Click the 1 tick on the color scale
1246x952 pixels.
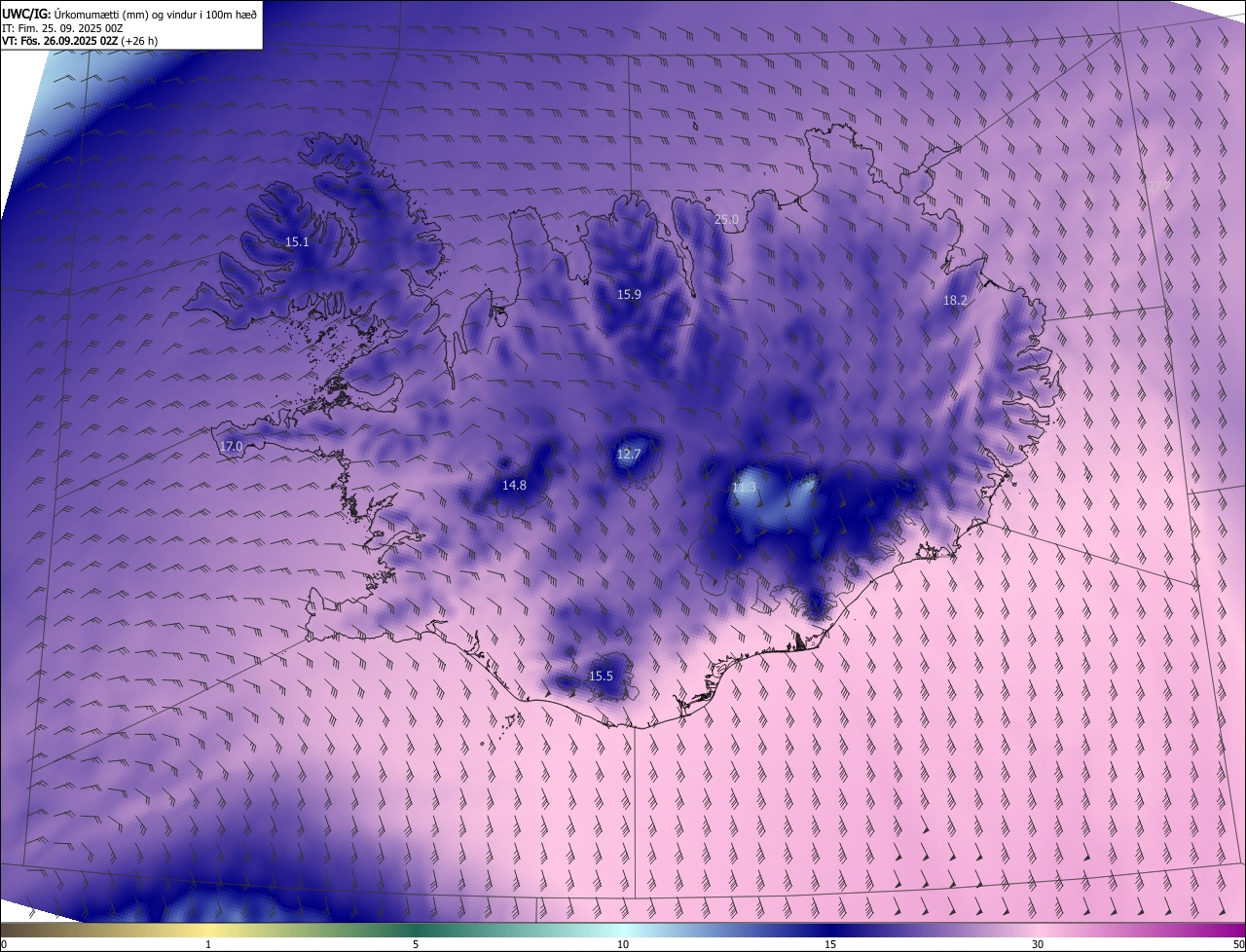pos(208,944)
